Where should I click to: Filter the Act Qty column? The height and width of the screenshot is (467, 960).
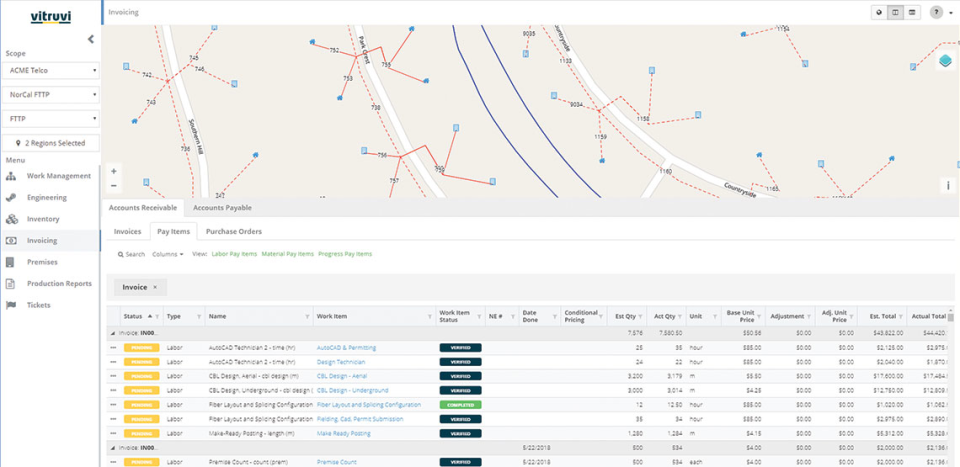(680, 317)
